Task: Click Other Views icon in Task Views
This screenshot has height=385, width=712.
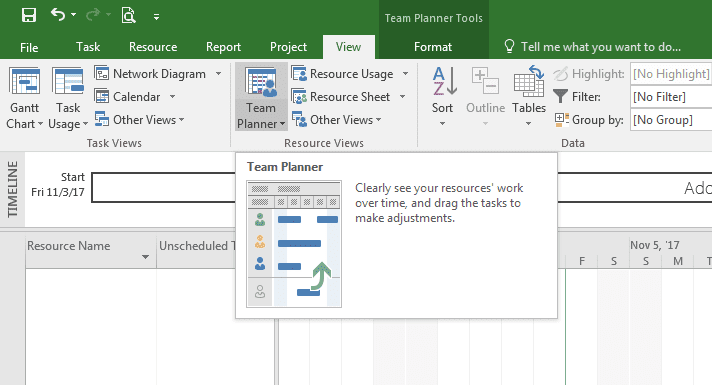Action: coord(102,119)
